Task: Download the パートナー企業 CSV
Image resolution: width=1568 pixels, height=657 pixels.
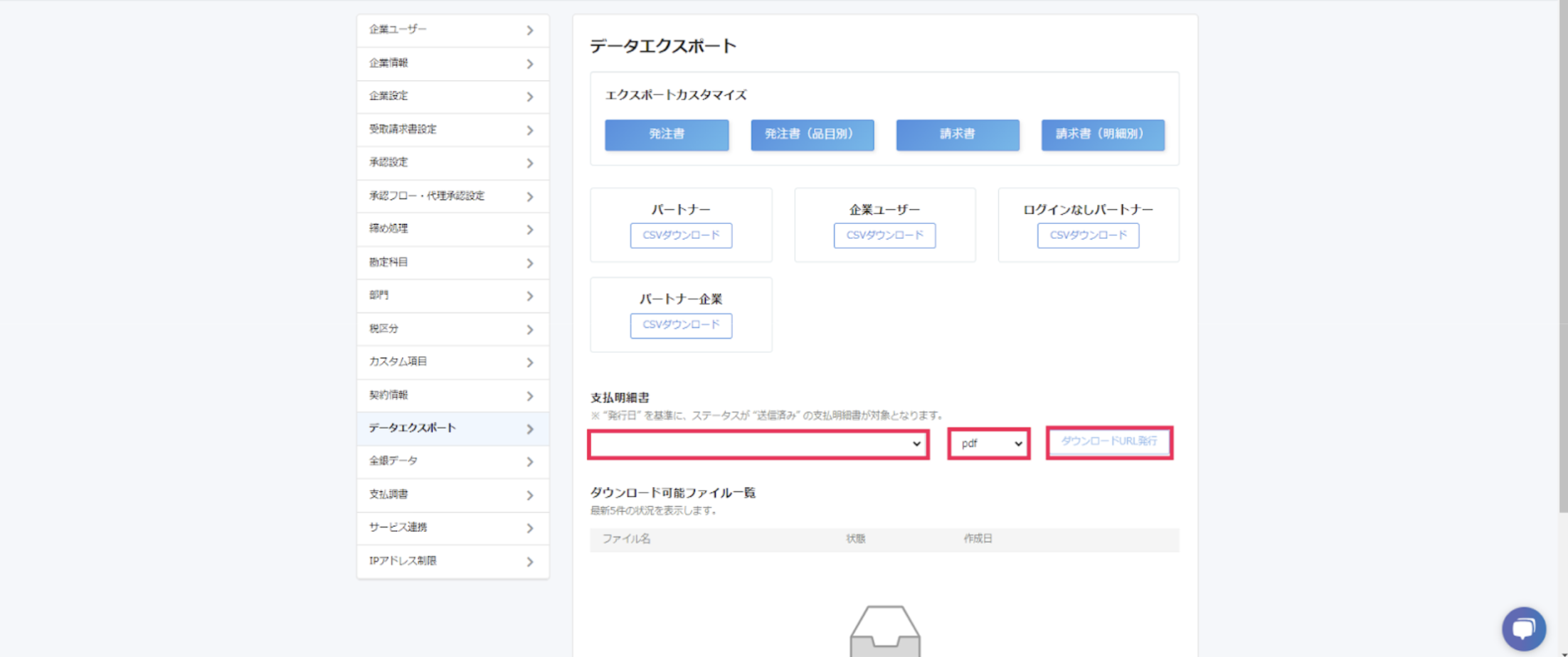Action: coord(681,325)
